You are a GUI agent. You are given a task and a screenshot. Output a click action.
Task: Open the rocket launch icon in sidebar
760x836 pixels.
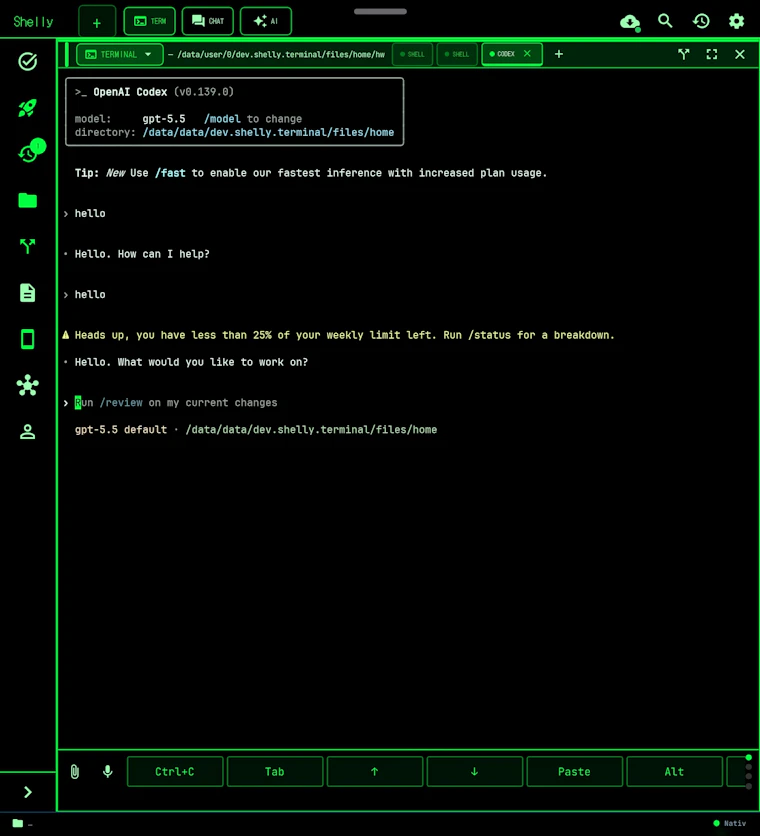(27, 108)
